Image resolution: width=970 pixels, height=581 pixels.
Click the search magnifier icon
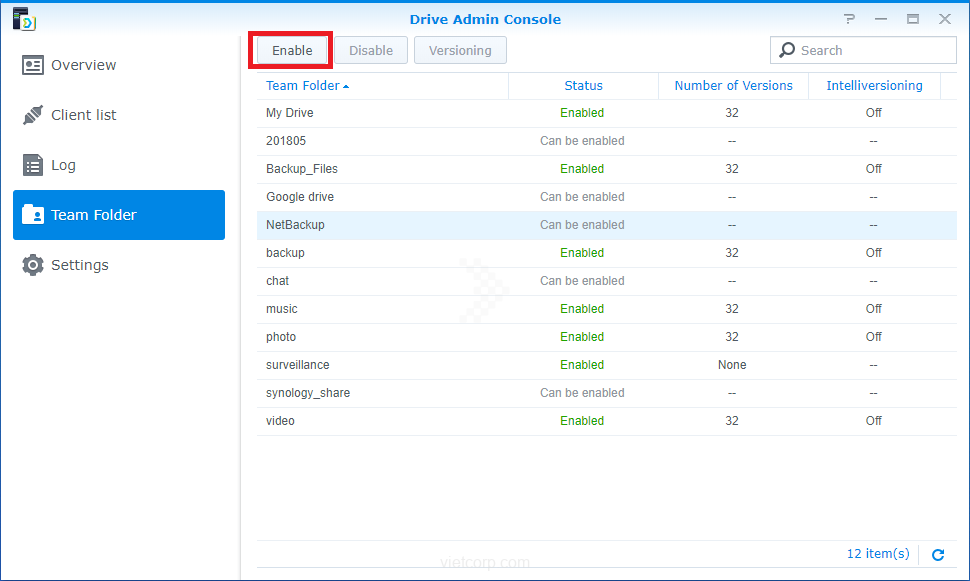788,50
